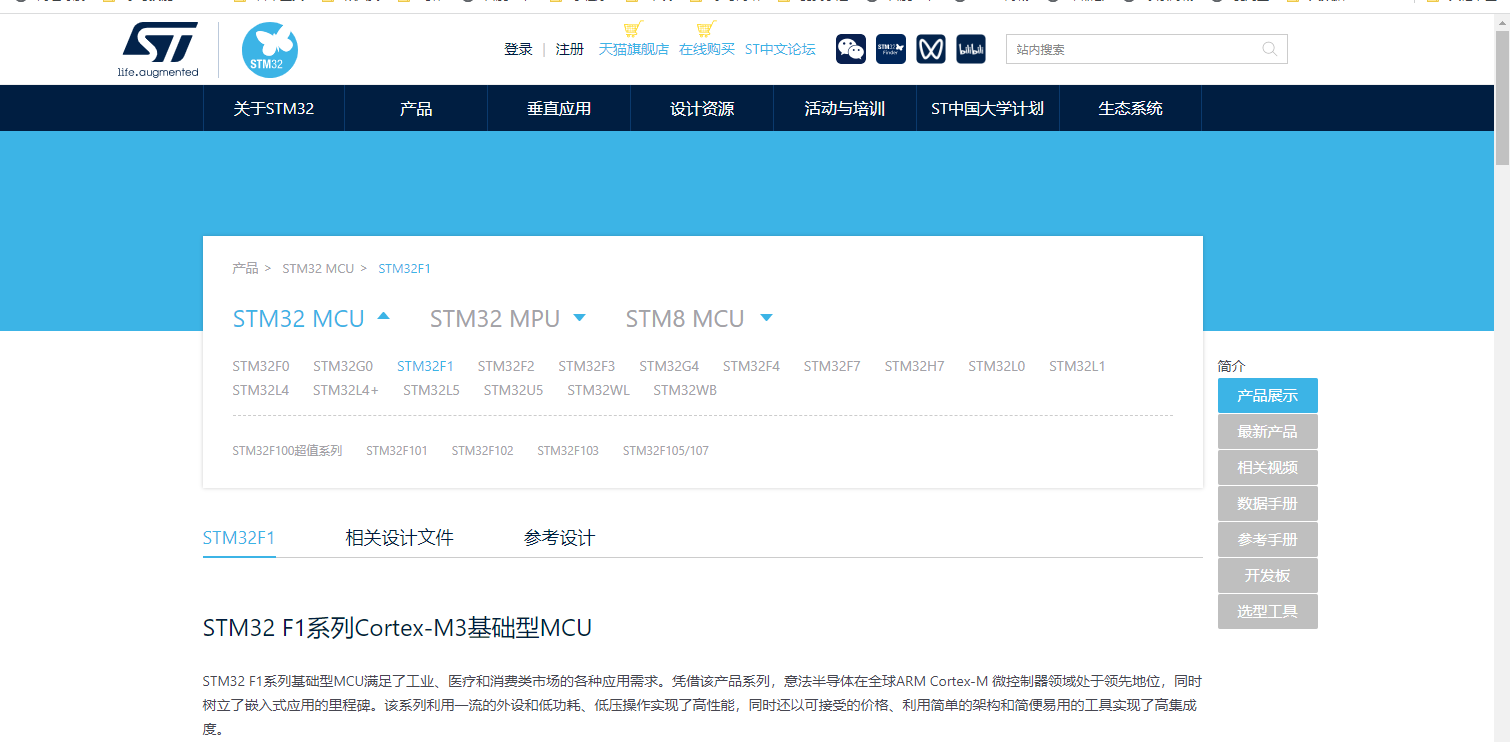Jump to 相关视频 section

[x=1268, y=468]
